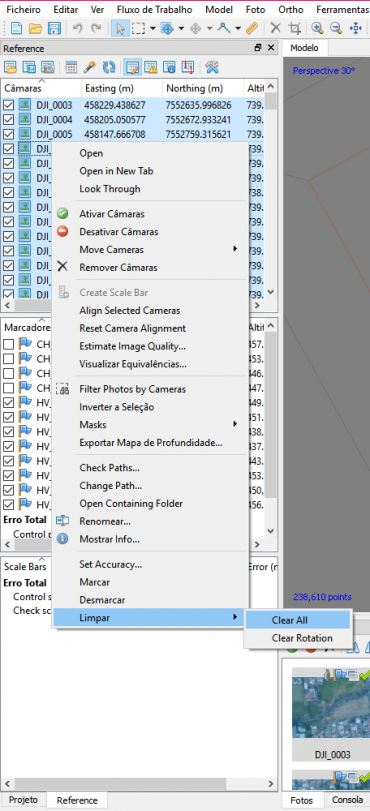Screen dimensions: 370x811
Task: Click the Crop selection icon
Action: point(294,29)
